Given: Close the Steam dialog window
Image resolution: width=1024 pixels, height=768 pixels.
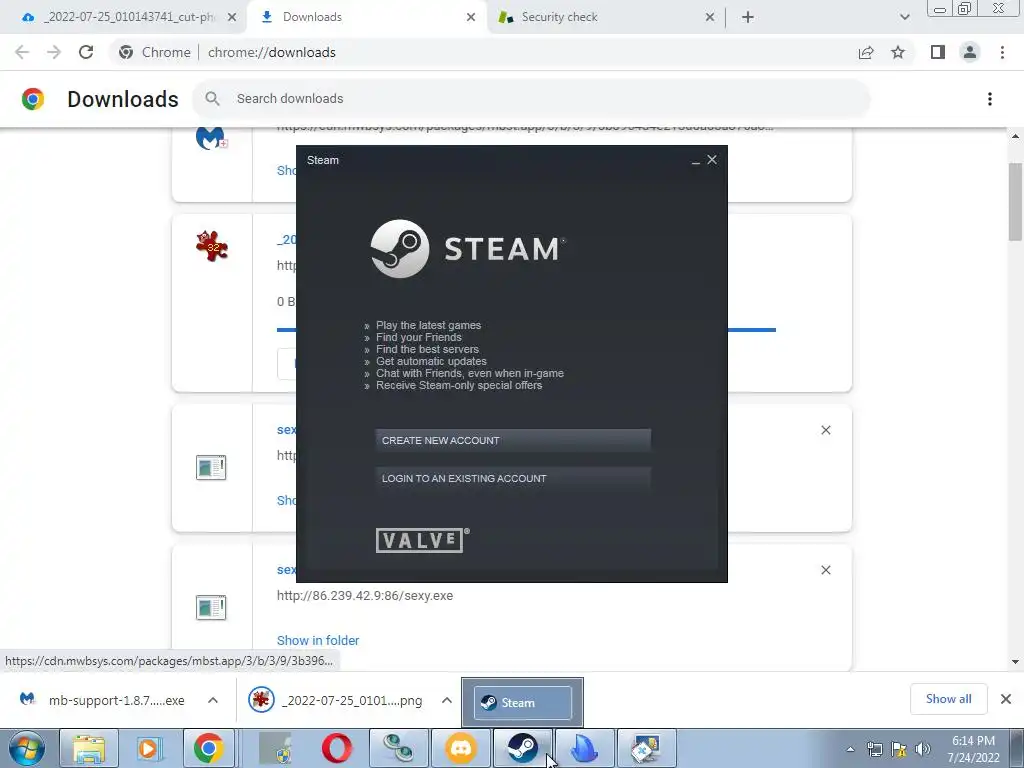Looking at the screenshot, I should (x=712, y=160).
